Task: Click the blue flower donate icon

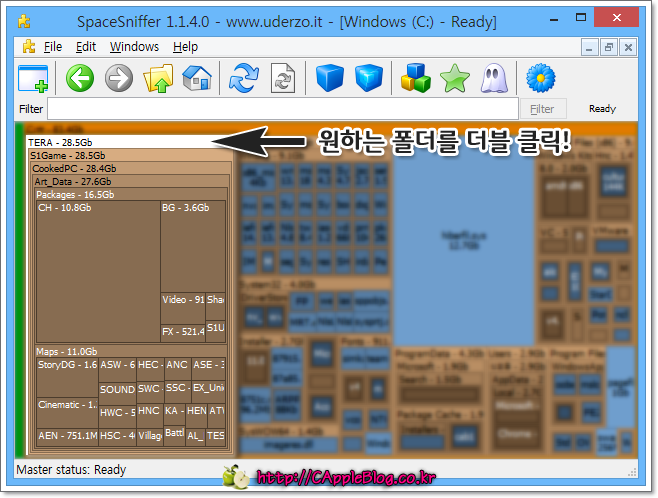Action: click(540, 78)
